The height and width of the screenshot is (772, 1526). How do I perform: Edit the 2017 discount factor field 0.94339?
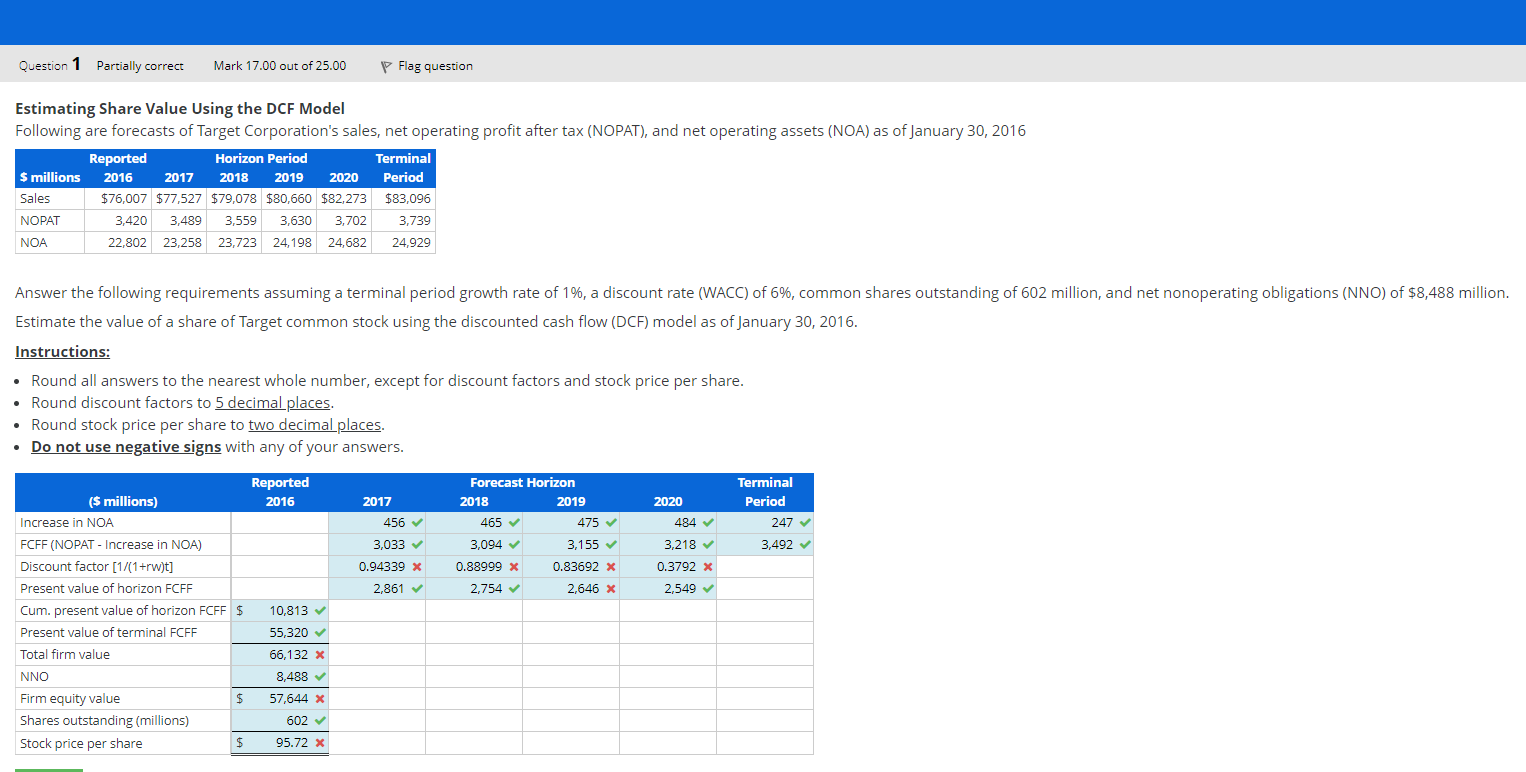tap(377, 566)
